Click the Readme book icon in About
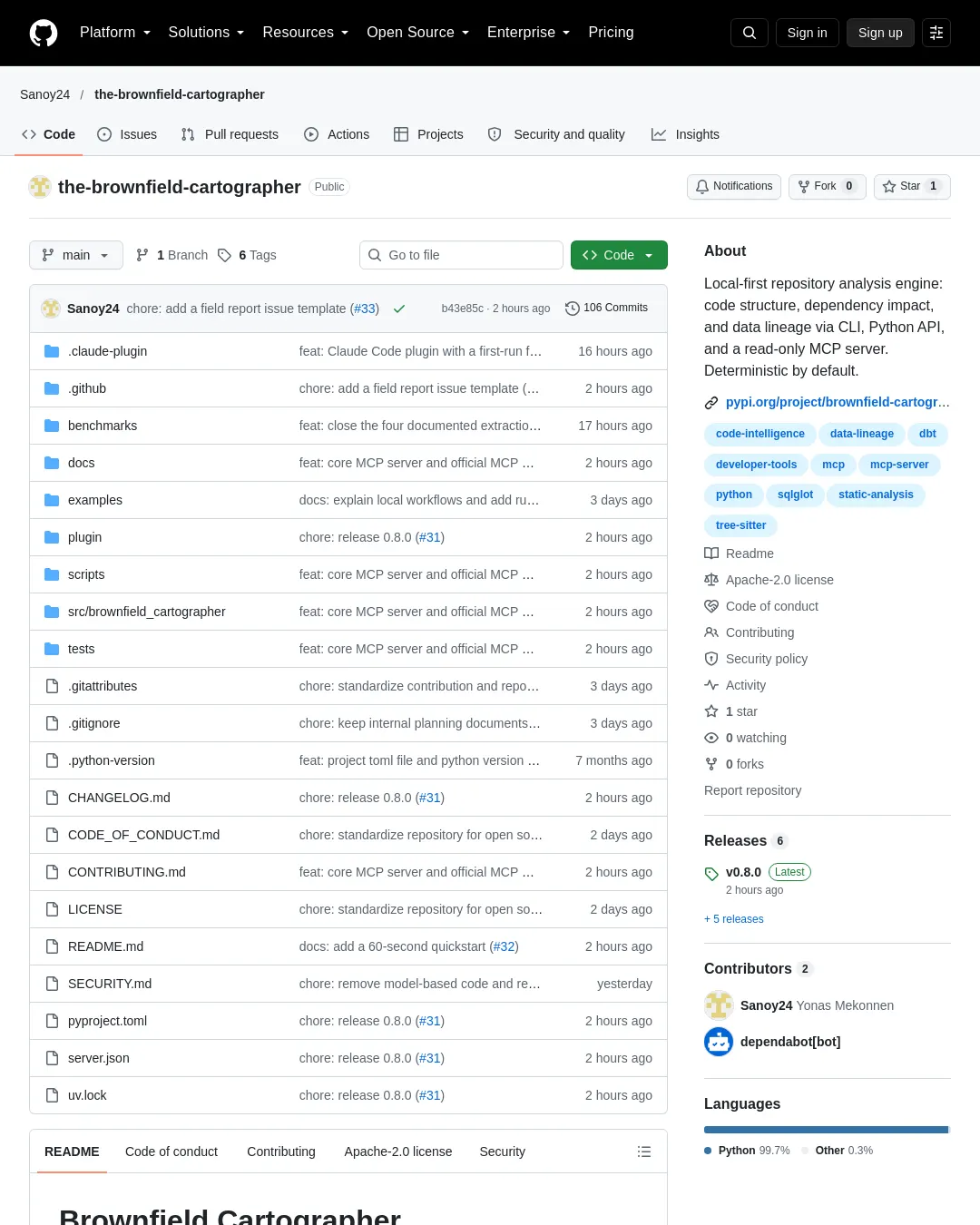Screen dimensions: 980x1225 (711, 554)
